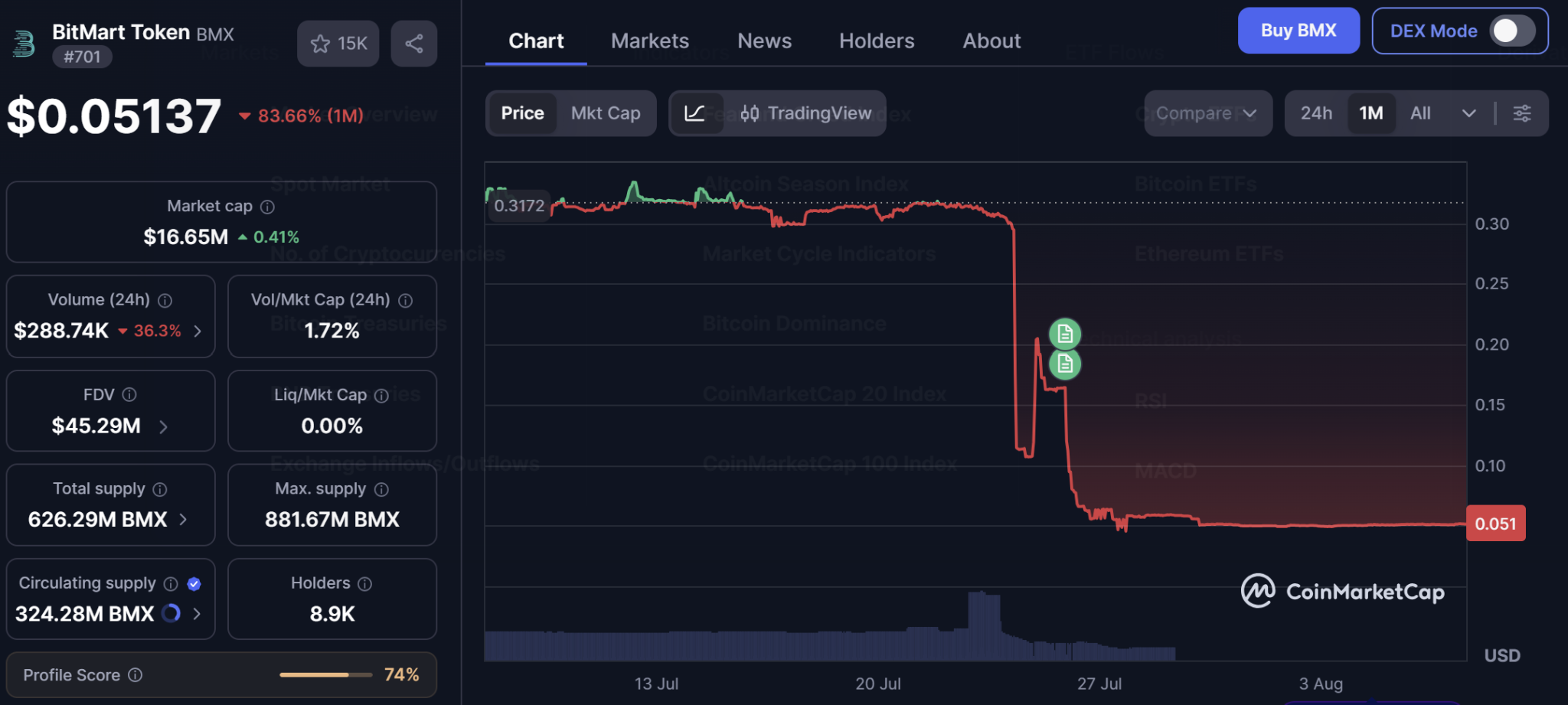The image size is (1568, 705).
Task: Switch chart to Mkt Cap
Action: (x=606, y=113)
